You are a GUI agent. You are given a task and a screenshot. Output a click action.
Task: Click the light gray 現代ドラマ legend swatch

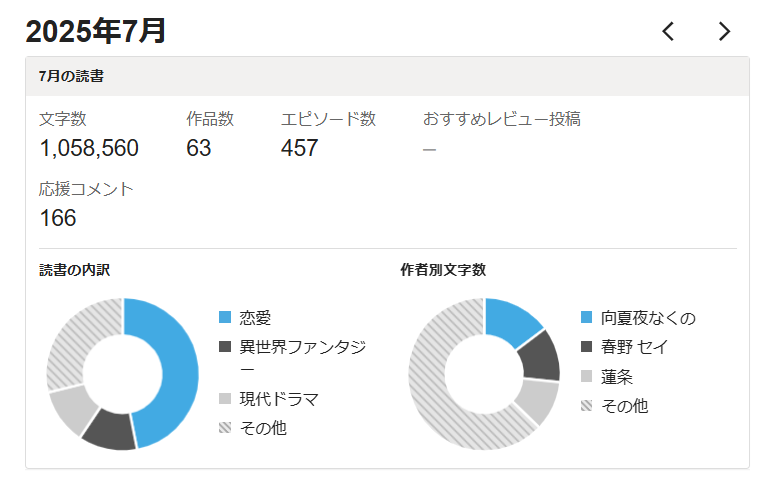(225, 399)
